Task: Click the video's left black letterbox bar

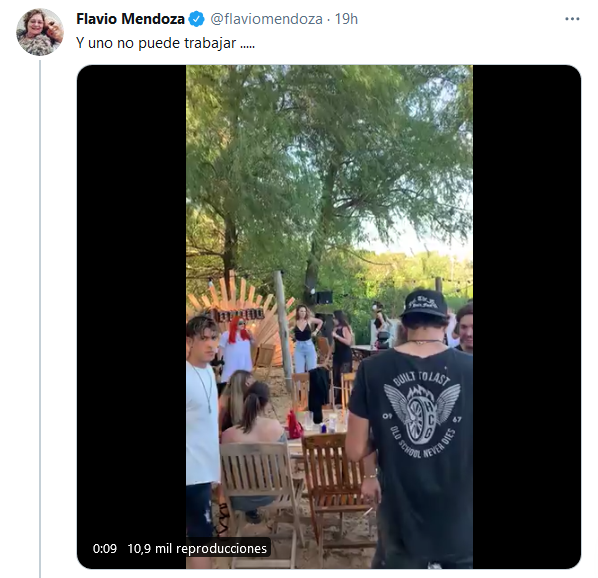Action: pos(132,317)
